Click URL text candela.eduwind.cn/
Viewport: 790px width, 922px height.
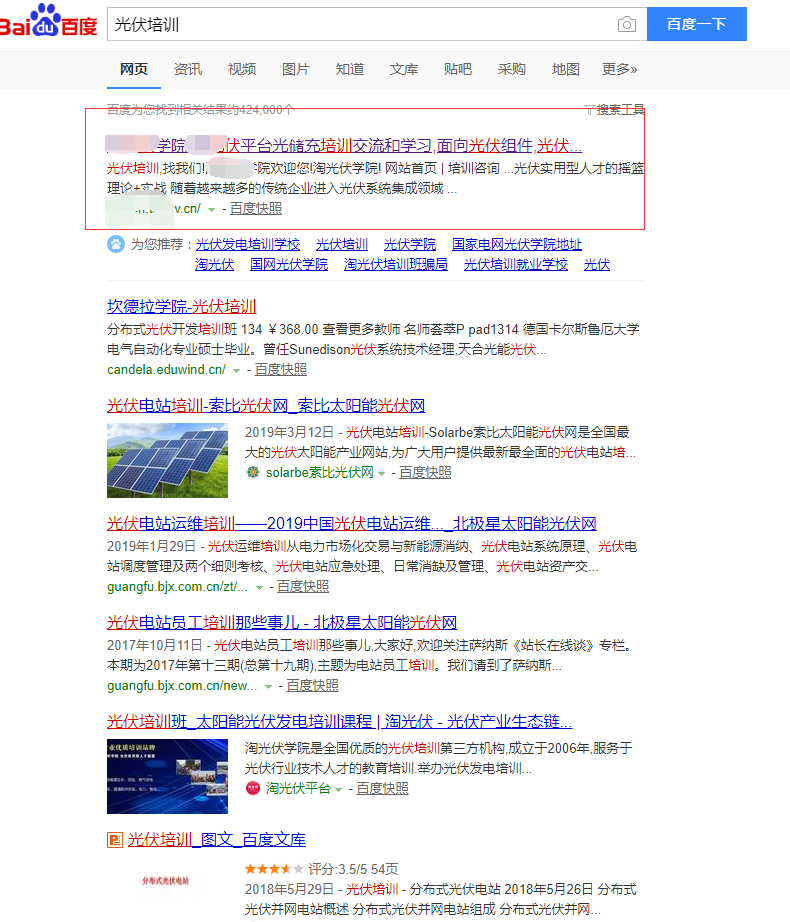[x=166, y=370]
